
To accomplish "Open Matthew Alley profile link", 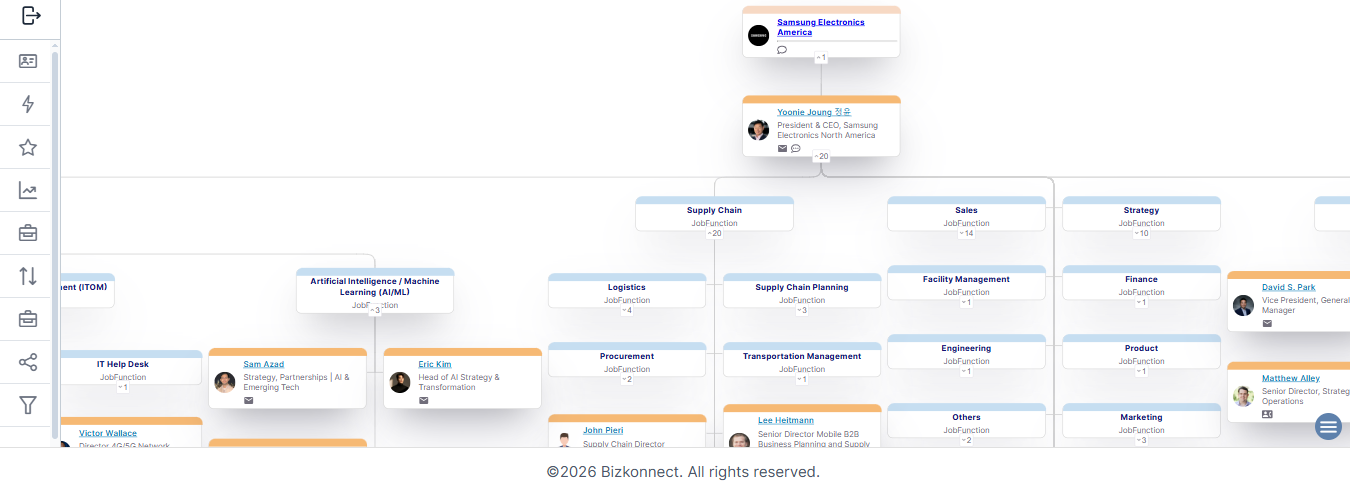I will pyautogui.click(x=1291, y=378).
